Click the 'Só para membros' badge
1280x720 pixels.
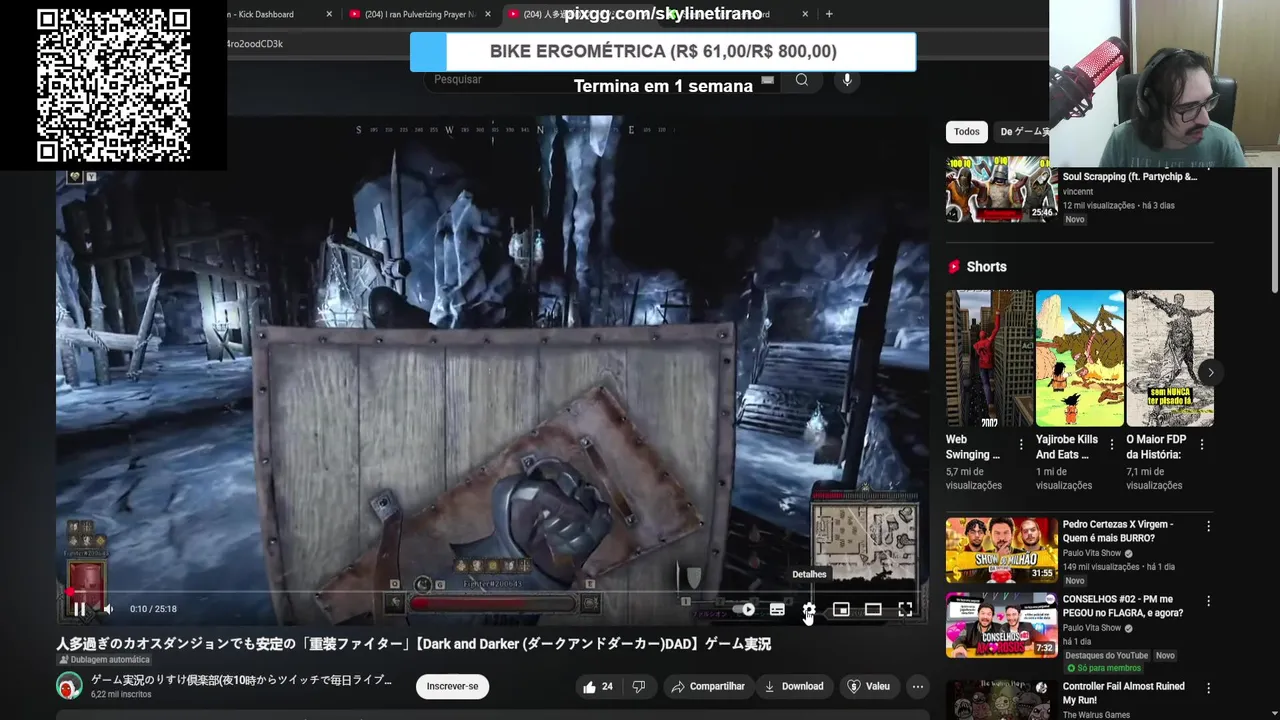1103,668
